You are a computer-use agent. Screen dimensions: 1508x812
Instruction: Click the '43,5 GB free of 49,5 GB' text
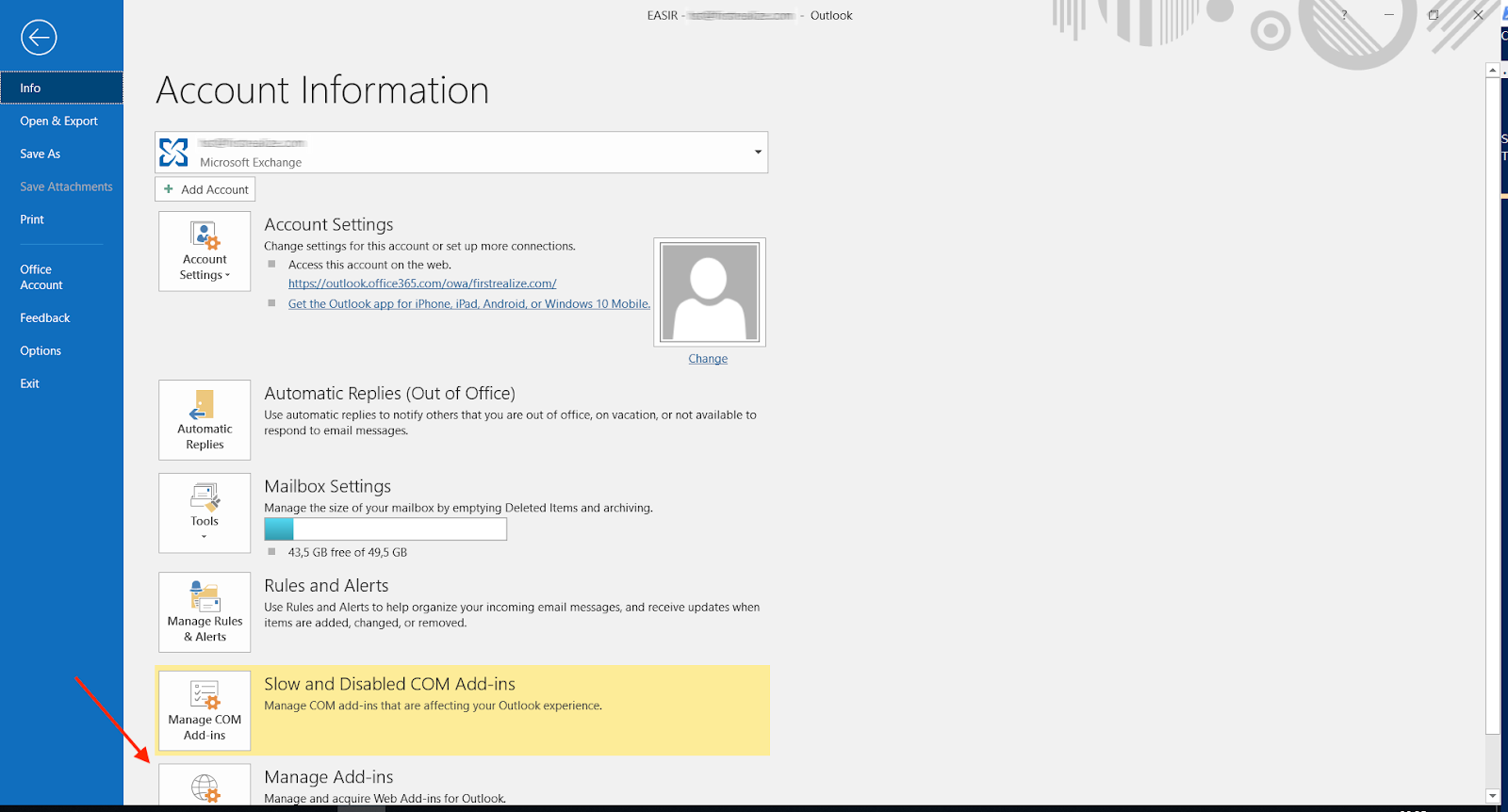(x=348, y=553)
